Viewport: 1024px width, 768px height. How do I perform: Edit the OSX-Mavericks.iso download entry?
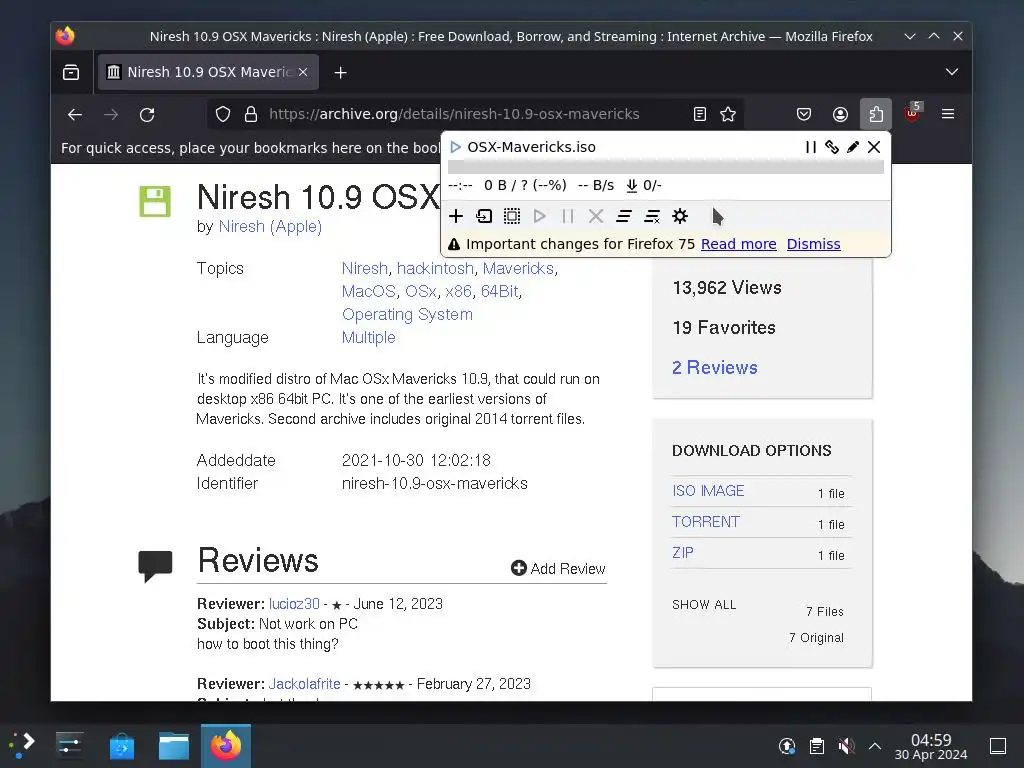pyautogui.click(x=853, y=147)
